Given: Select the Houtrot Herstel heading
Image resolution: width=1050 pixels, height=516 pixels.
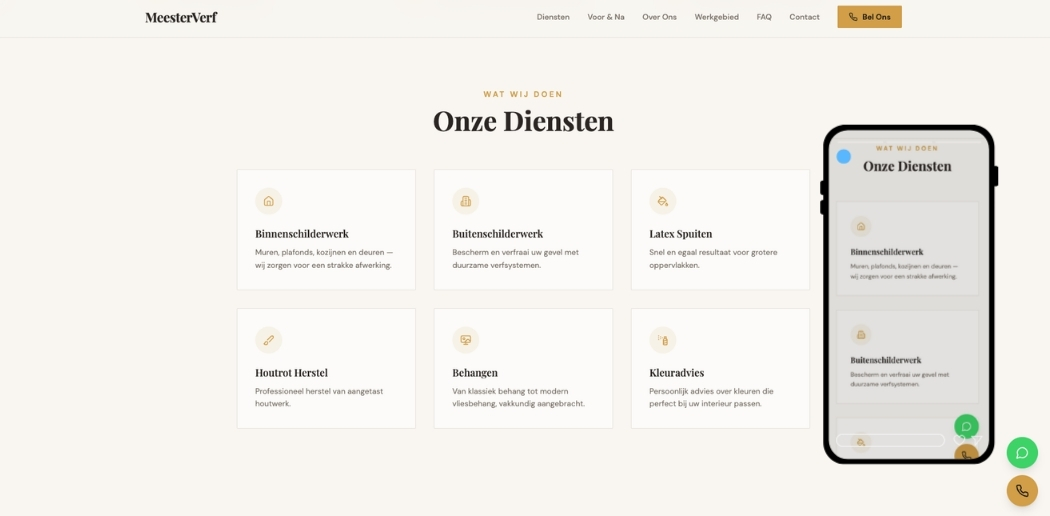Looking at the screenshot, I should tap(291, 373).
